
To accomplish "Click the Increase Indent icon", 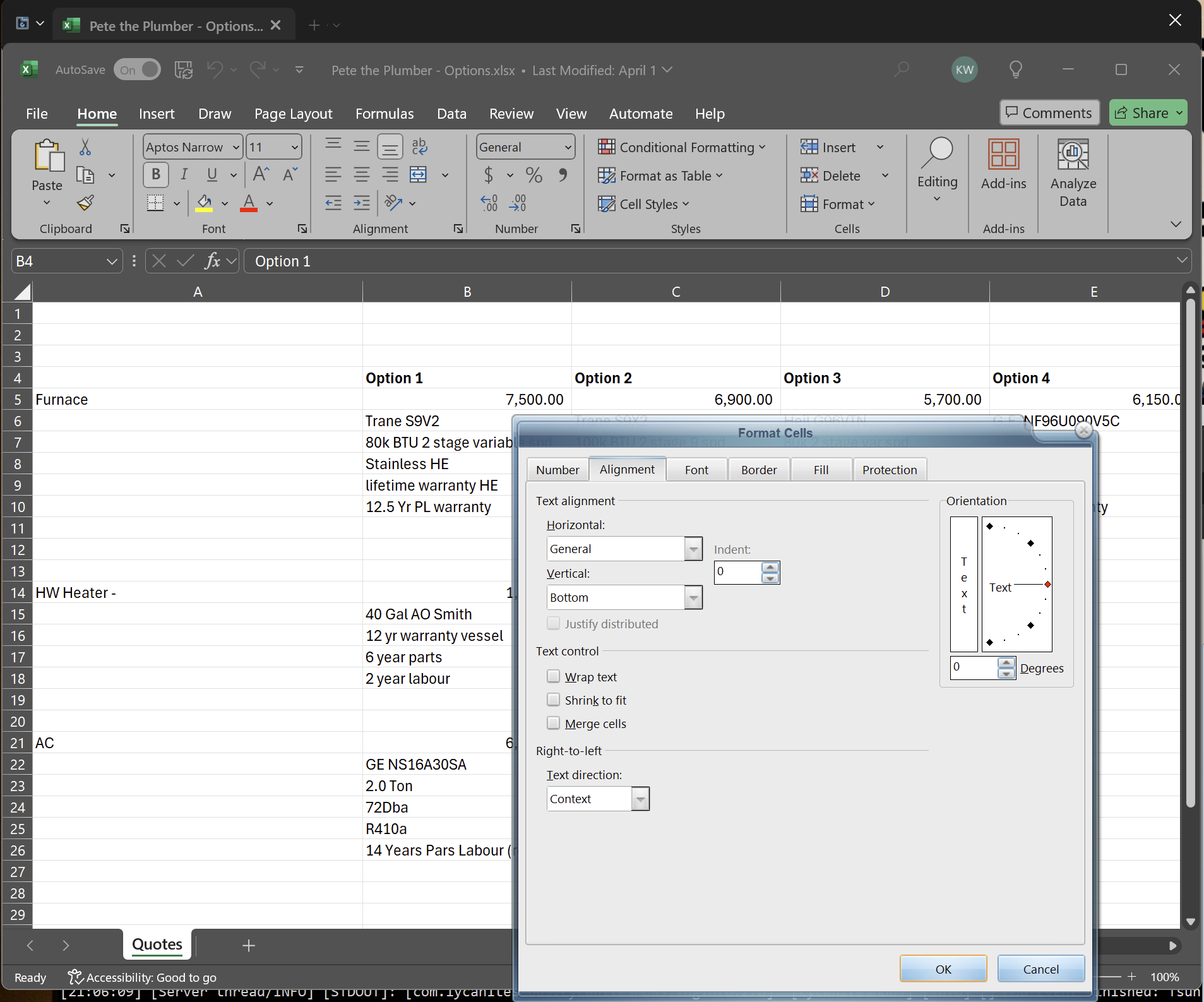I will click(361, 203).
